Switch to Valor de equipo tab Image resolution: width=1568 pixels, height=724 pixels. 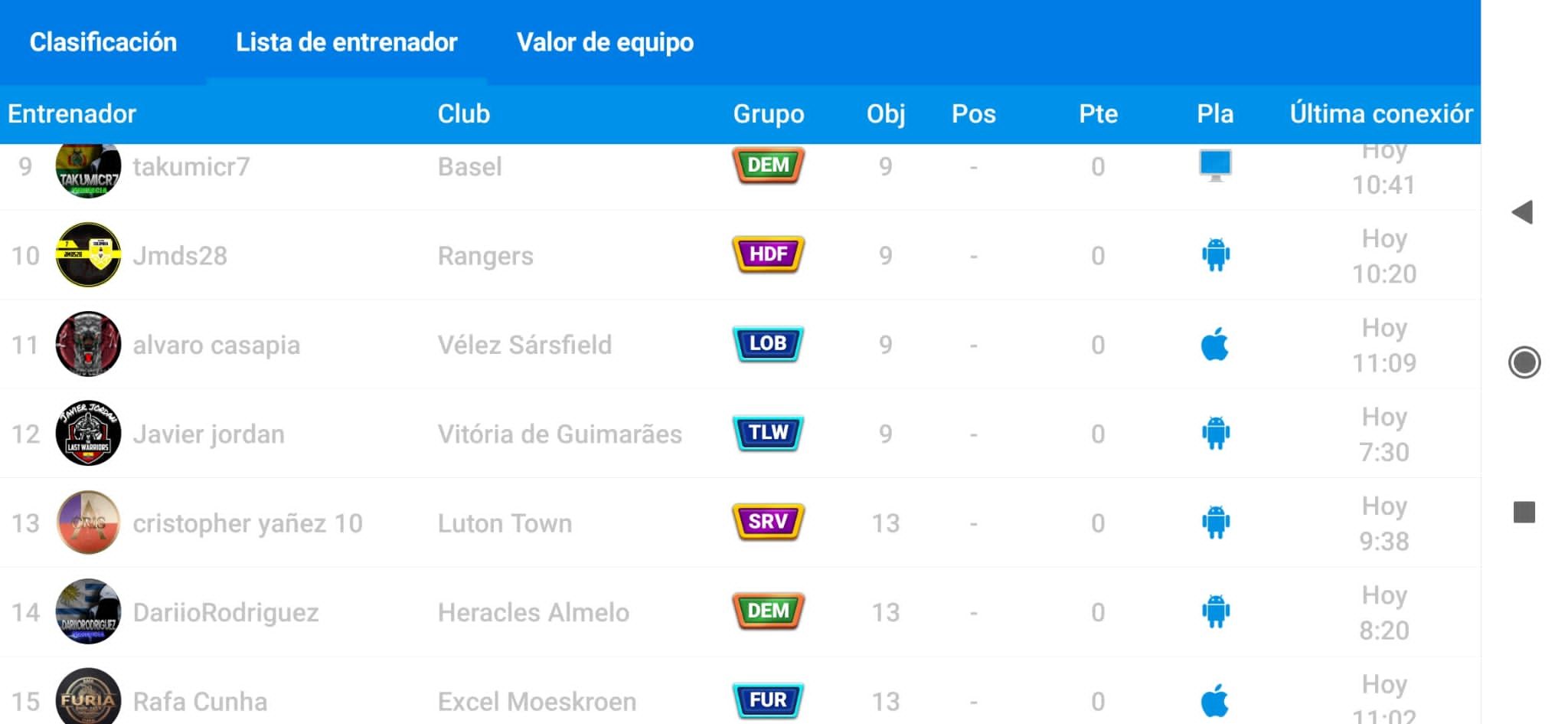(605, 42)
